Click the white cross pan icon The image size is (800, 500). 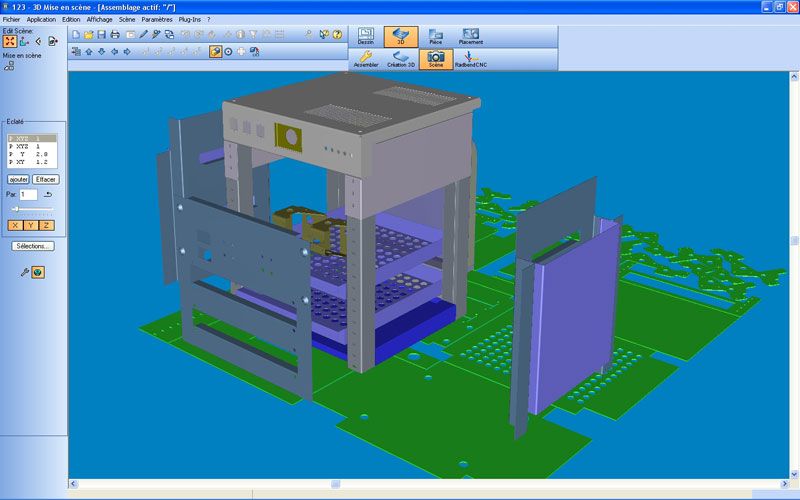[x=241, y=52]
